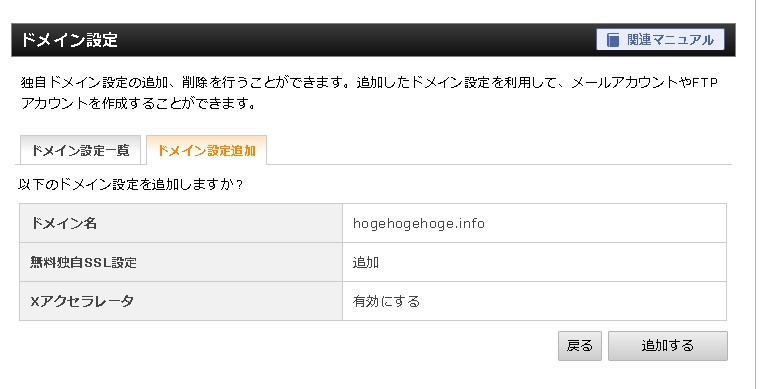Screen dimensions: 764x389
Task: Click the description line starting 独自ドメイン設定の追加
Action: click(369, 82)
